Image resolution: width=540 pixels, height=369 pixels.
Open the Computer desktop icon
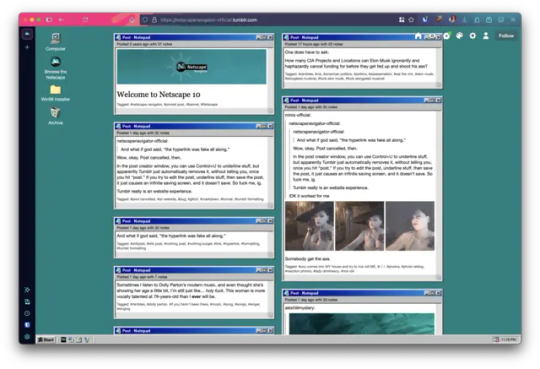[x=55, y=42]
